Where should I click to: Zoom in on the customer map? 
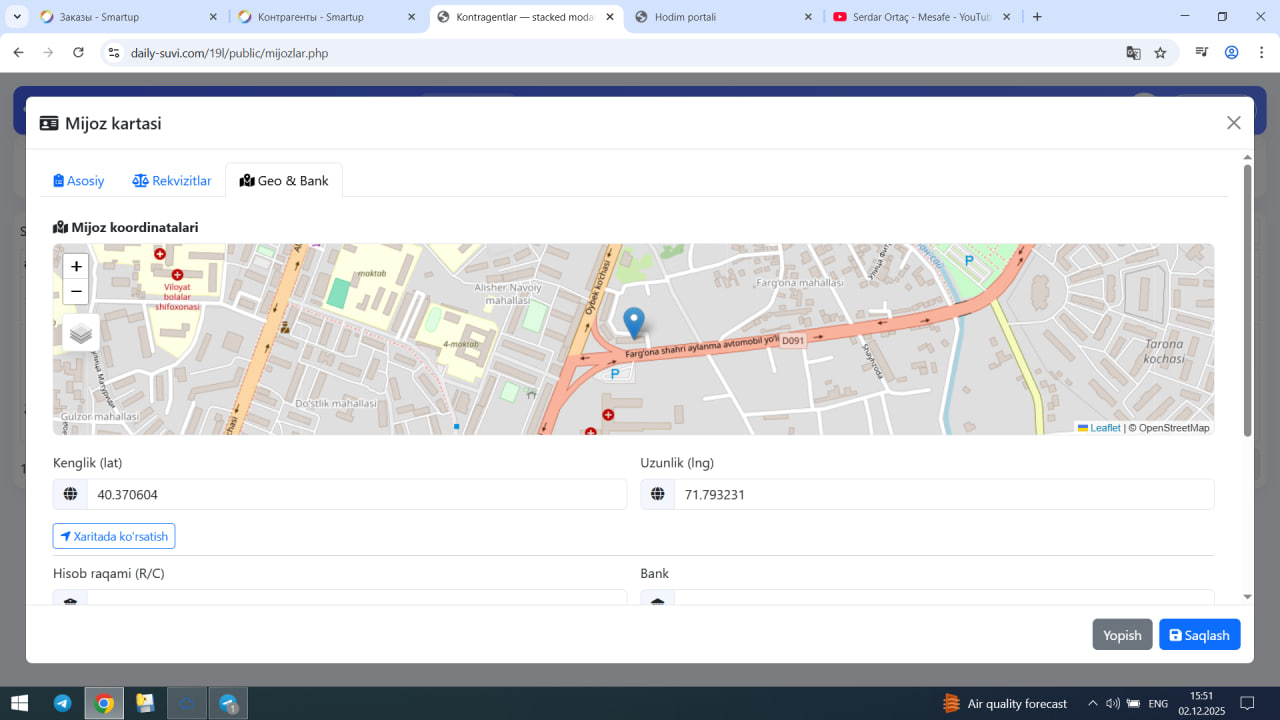[x=76, y=267]
